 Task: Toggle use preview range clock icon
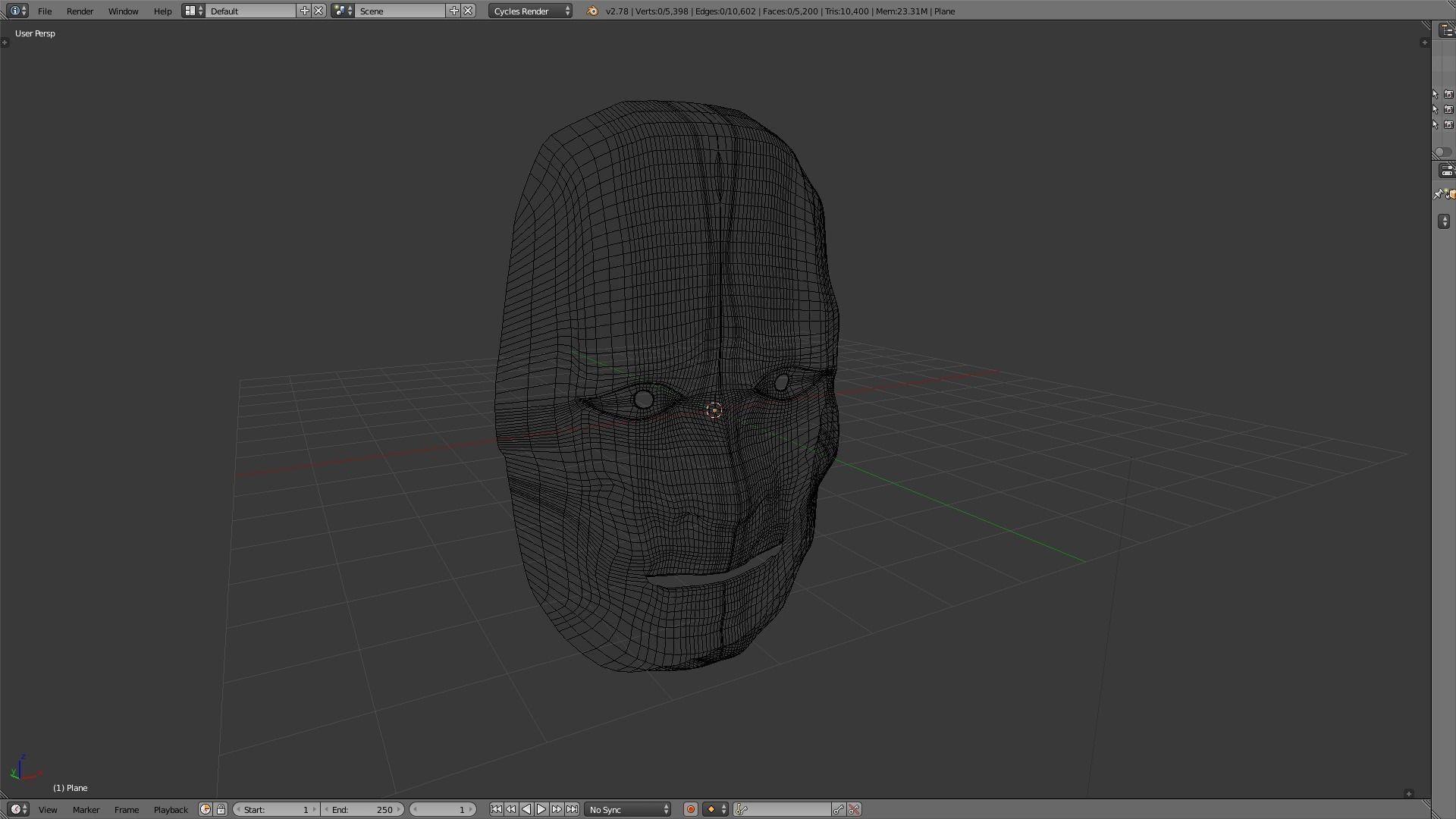tap(205, 809)
